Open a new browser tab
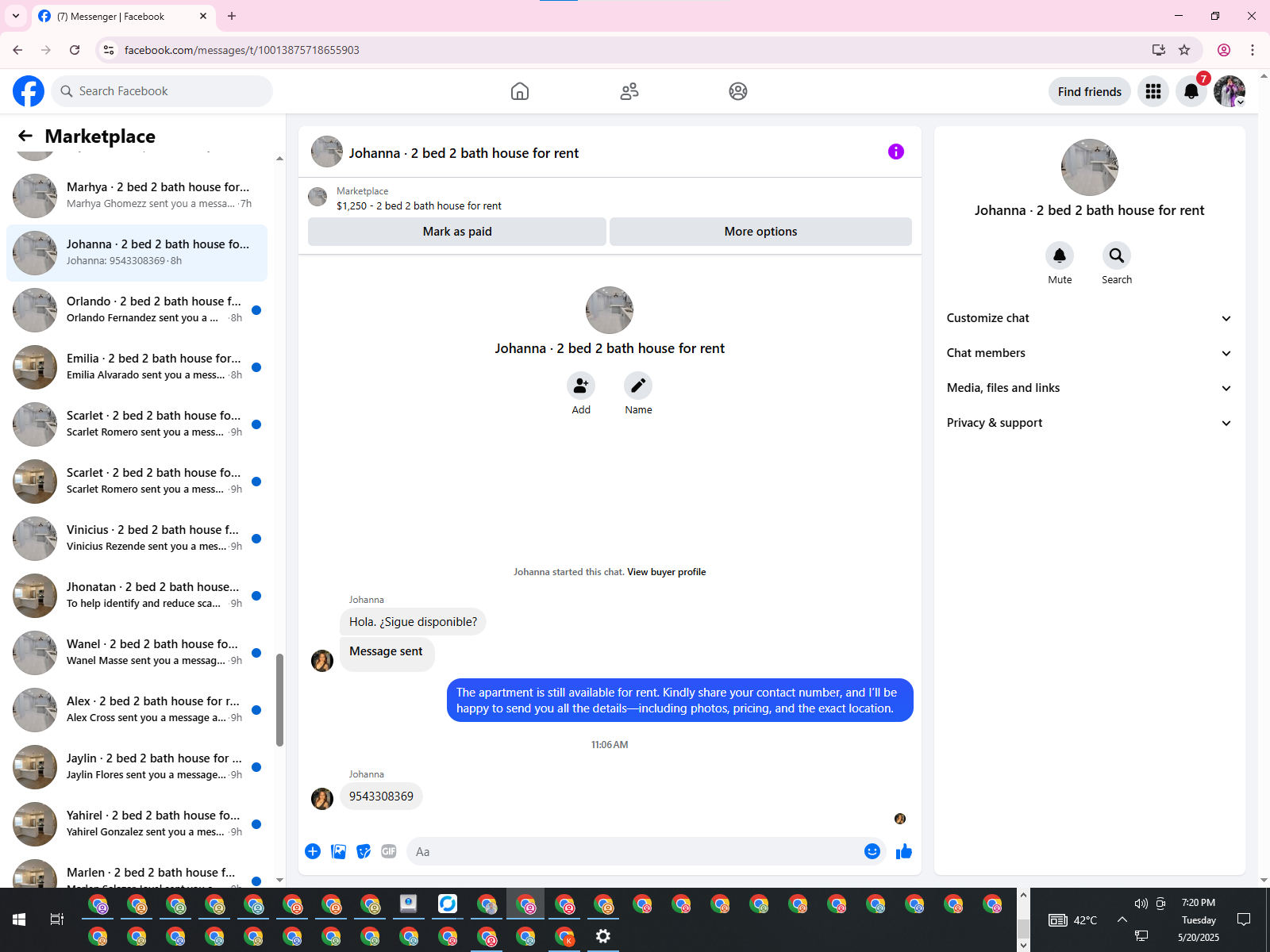Screen dimensions: 1270x952 coord(232,16)
